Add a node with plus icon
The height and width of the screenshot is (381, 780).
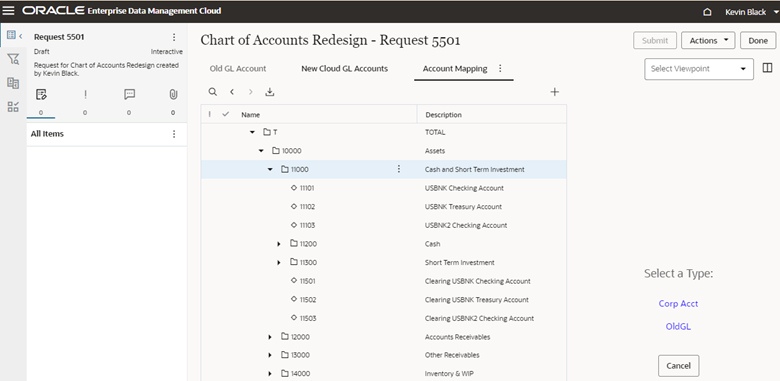coord(555,92)
